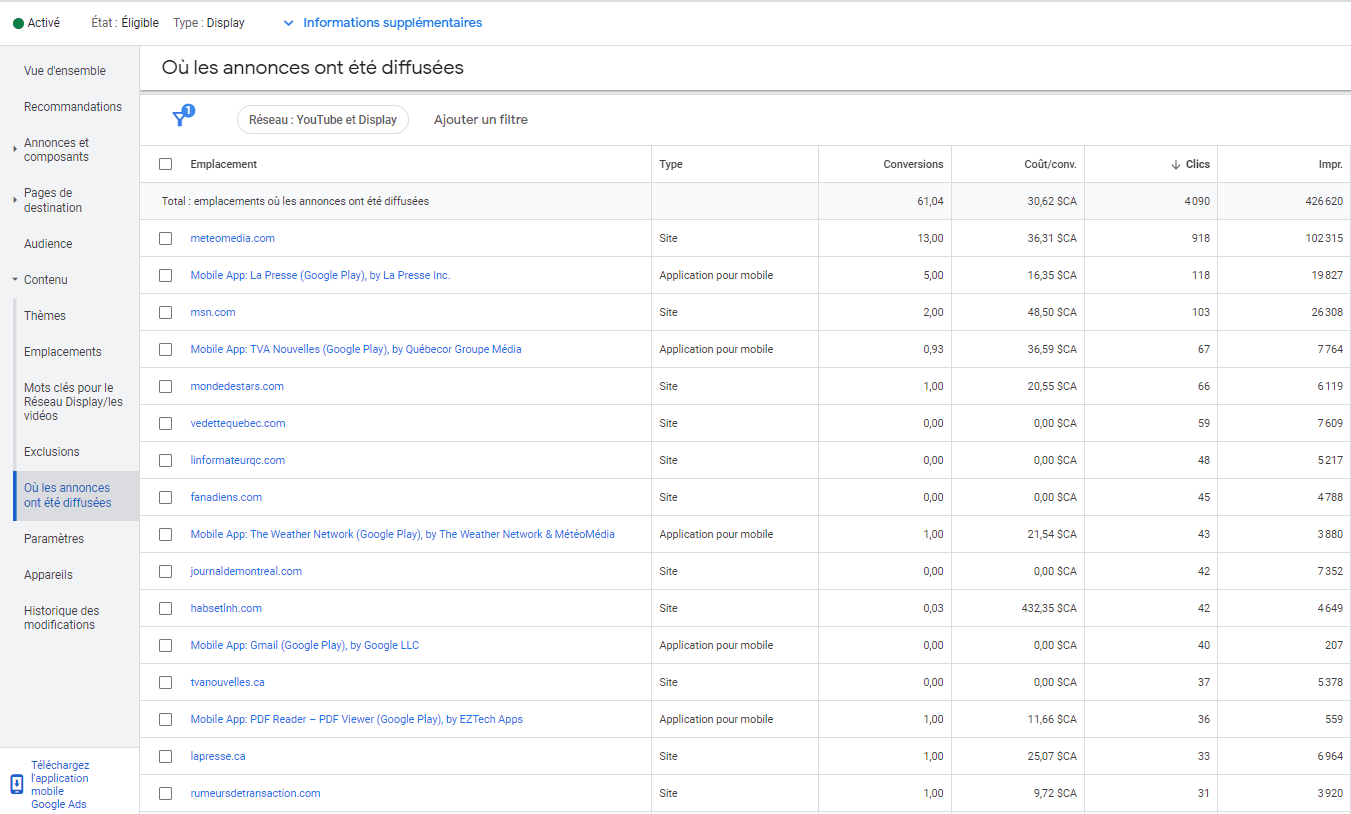Select Thèmes under Contenu
The width and height of the screenshot is (1351, 814).
click(45, 316)
